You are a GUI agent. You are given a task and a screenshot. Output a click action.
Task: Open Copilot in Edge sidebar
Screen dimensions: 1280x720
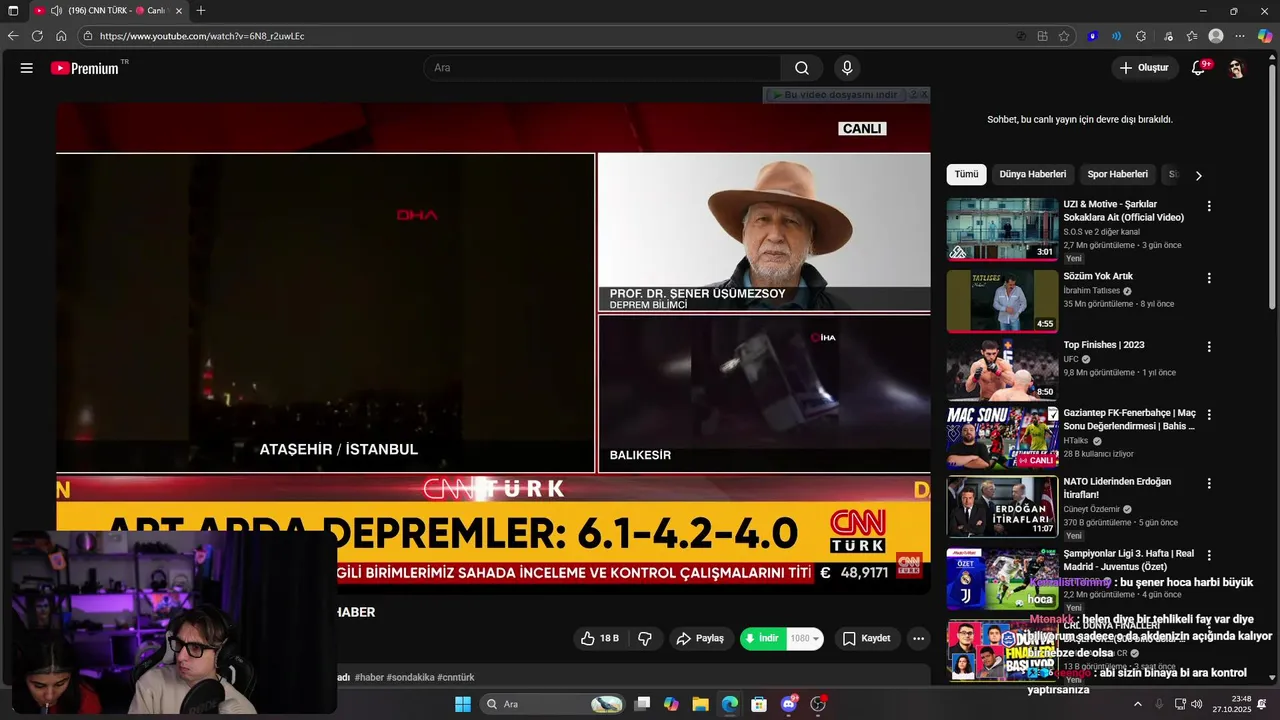point(1265,36)
